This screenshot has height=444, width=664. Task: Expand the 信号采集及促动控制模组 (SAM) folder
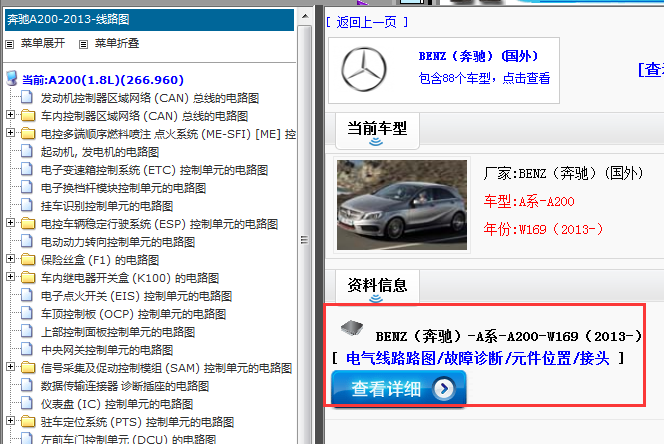11,366
